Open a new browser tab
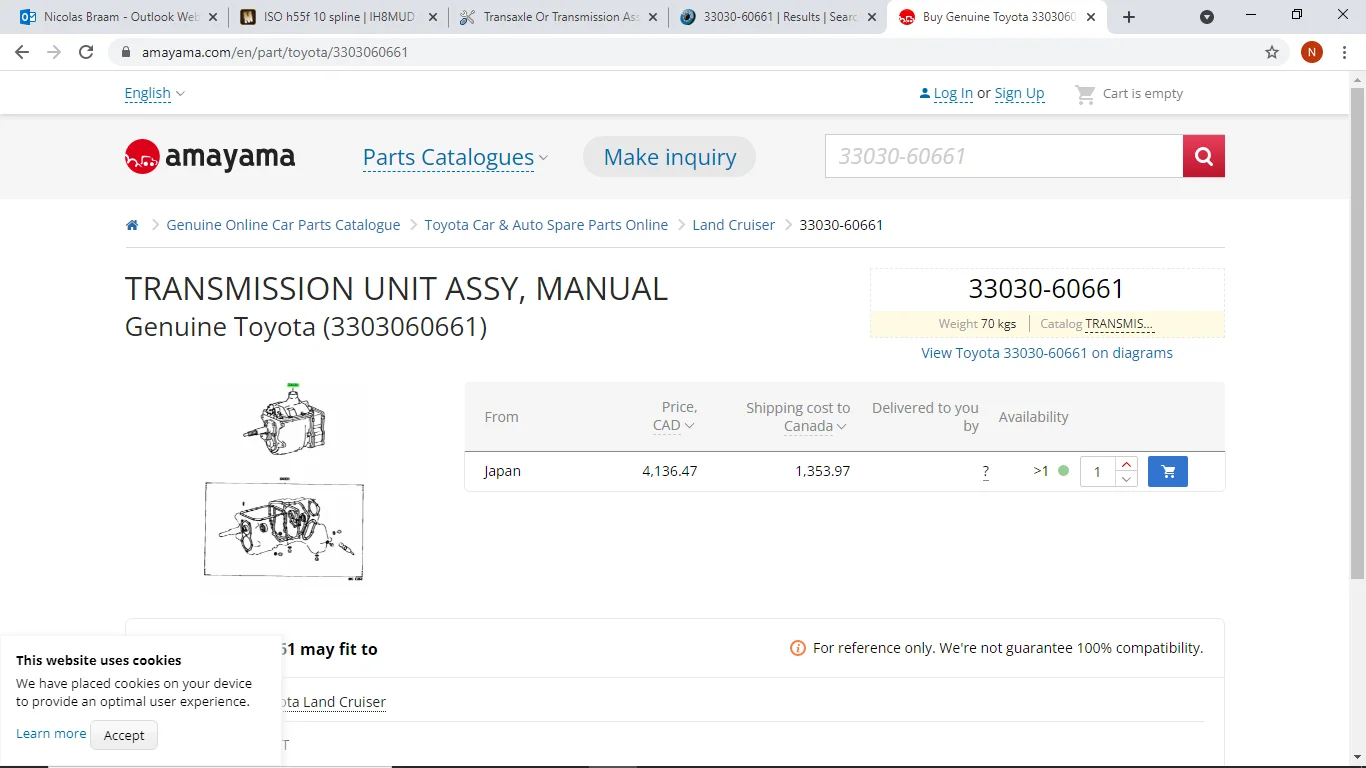1366x768 pixels. pyautogui.click(x=1129, y=17)
